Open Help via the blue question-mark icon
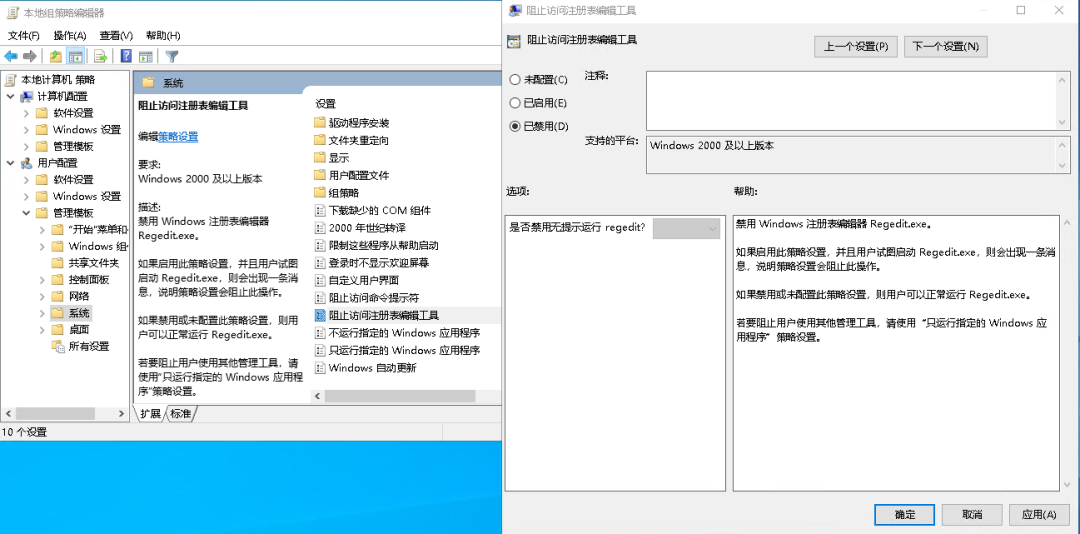 tap(126, 56)
